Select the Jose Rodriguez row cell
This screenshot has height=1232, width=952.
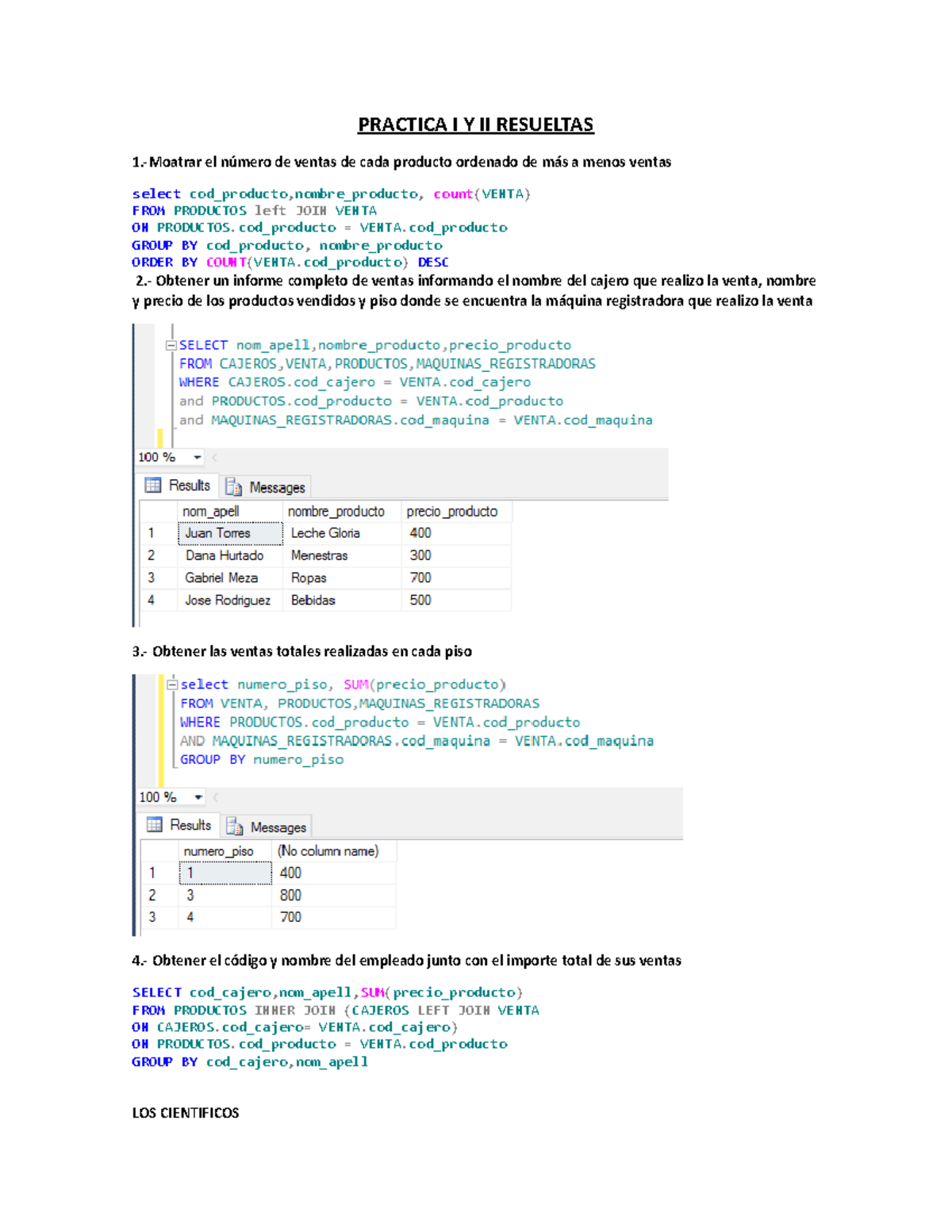click(230, 601)
